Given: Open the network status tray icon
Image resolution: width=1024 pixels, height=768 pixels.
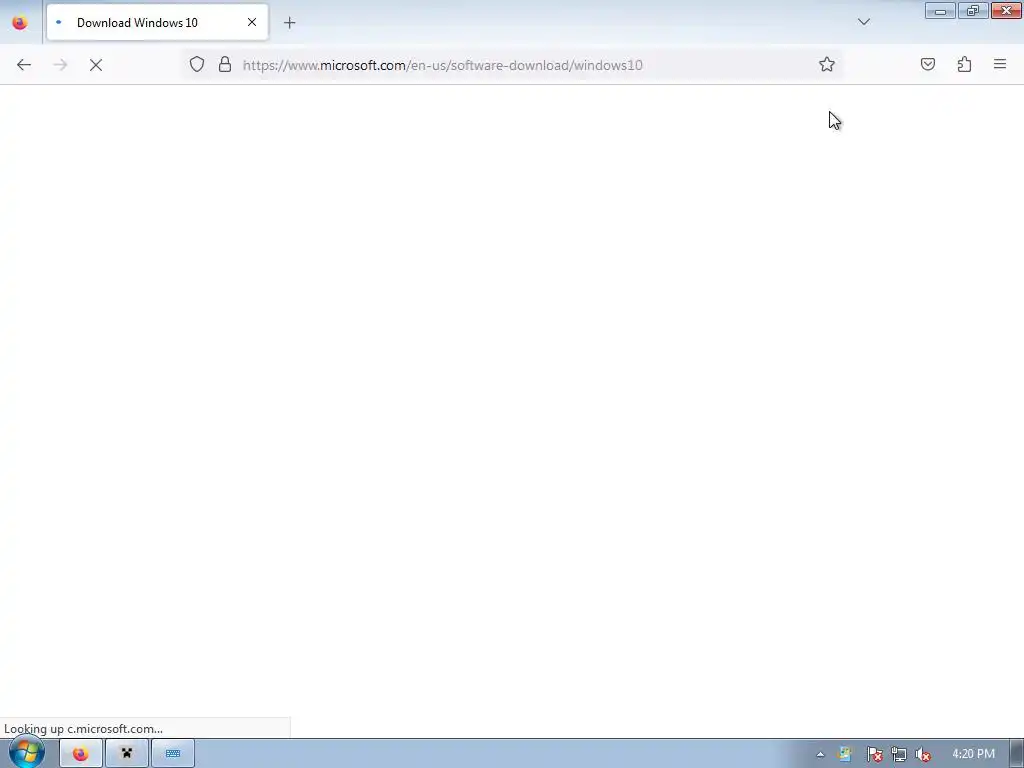Looking at the screenshot, I should tap(899, 754).
